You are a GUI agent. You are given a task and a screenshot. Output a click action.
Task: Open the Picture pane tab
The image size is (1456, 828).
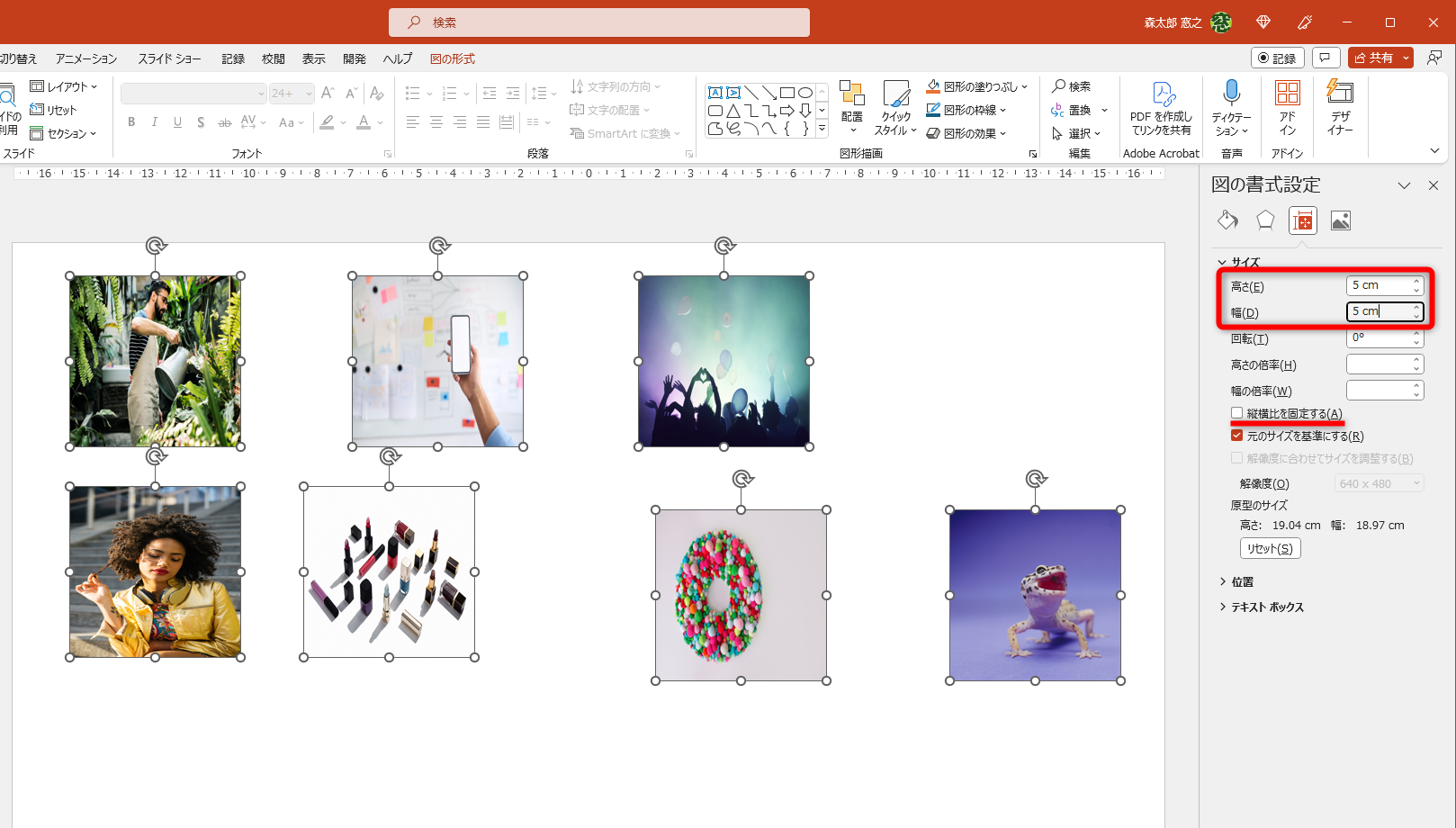1341,220
